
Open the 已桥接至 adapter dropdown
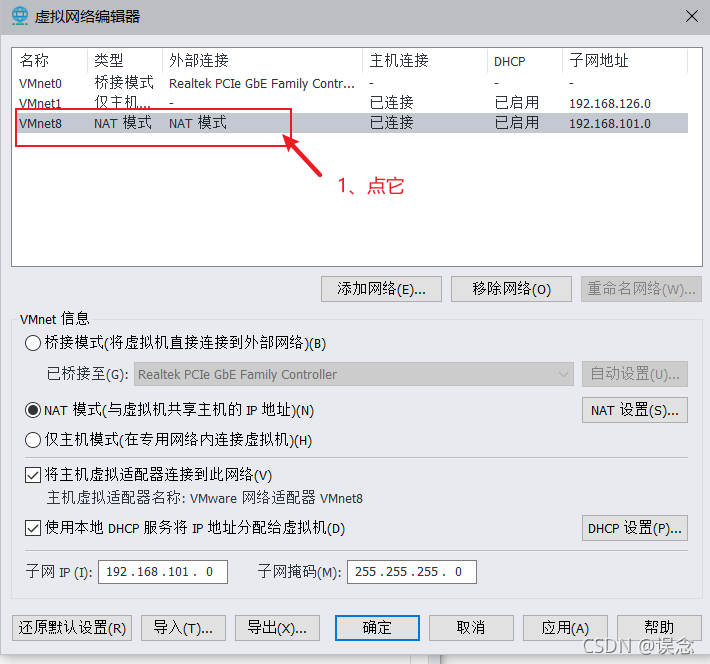(x=354, y=374)
